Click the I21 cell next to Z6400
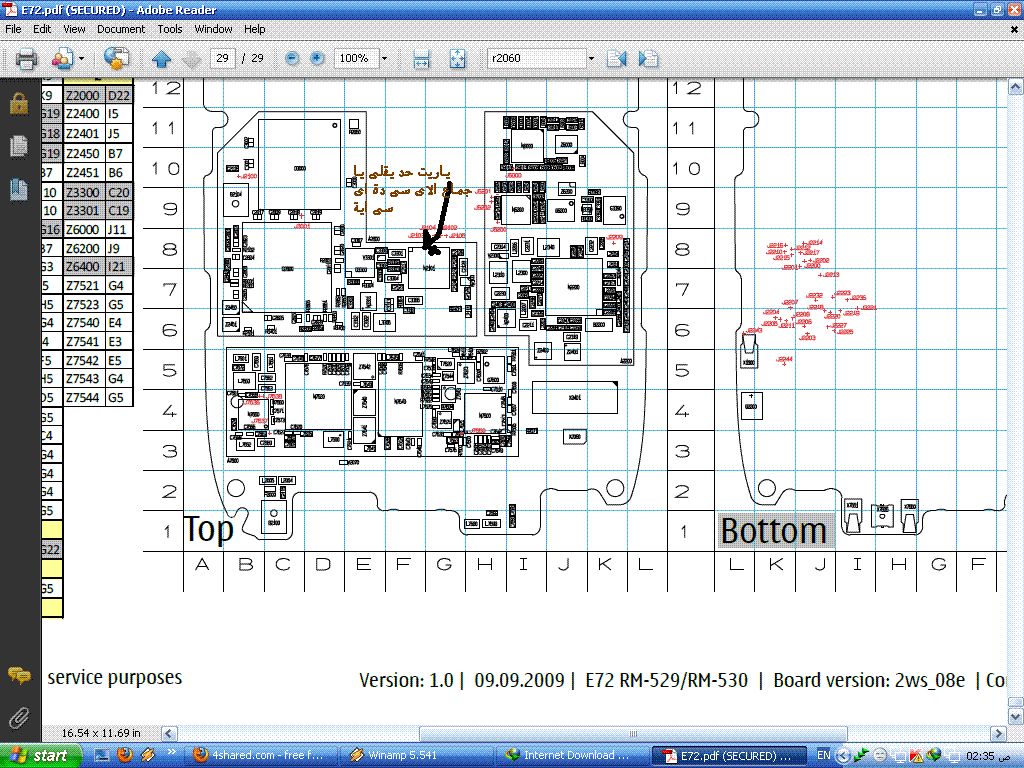Viewport: 1024px width, 768px height. pos(119,266)
